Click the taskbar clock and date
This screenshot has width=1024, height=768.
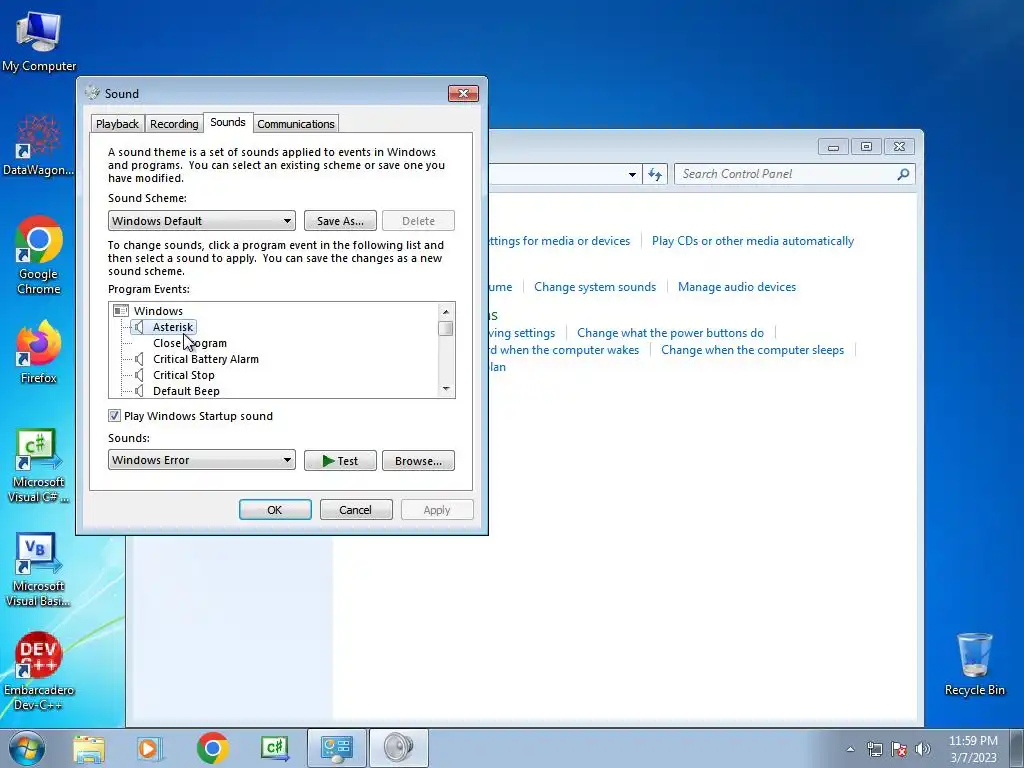click(x=973, y=749)
